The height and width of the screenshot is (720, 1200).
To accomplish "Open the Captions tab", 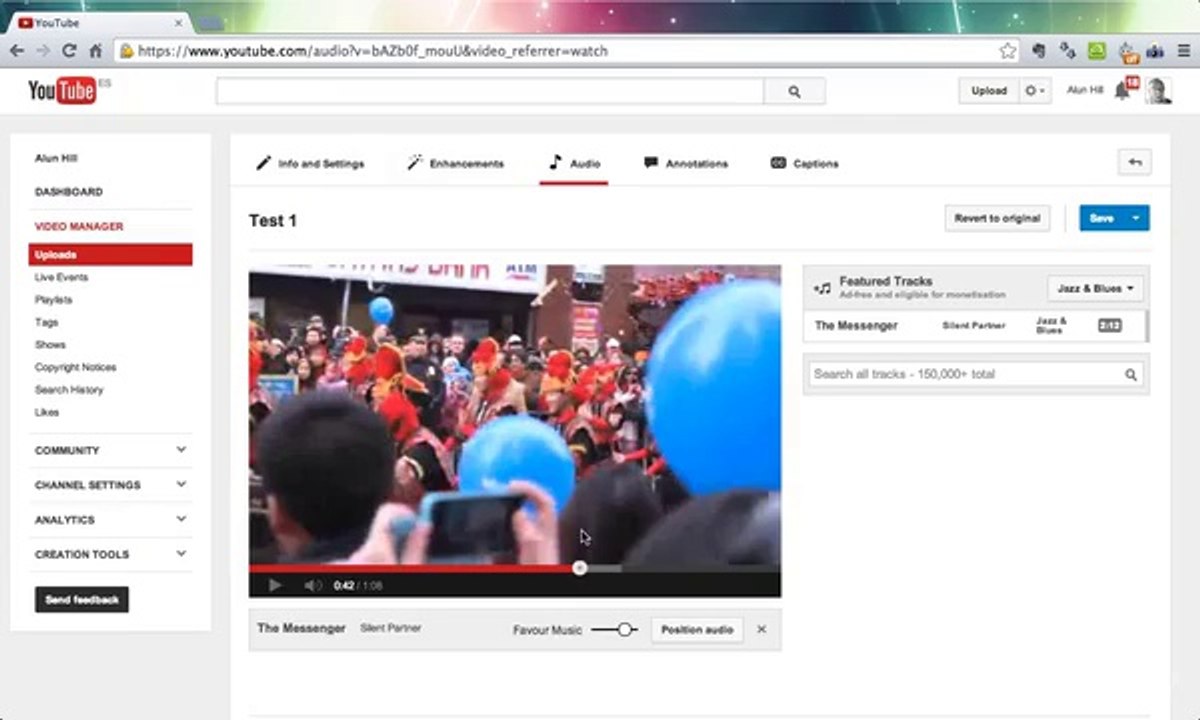I will (x=805, y=163).
